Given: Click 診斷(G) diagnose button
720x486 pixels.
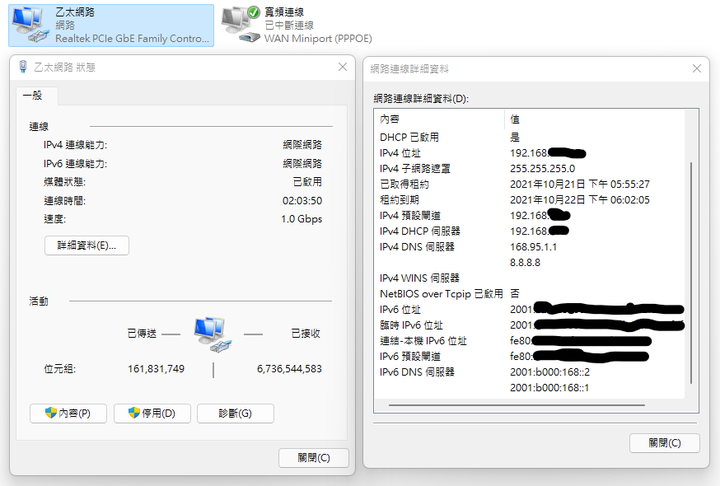Looking at the screenshot, I should click(236, 413).
